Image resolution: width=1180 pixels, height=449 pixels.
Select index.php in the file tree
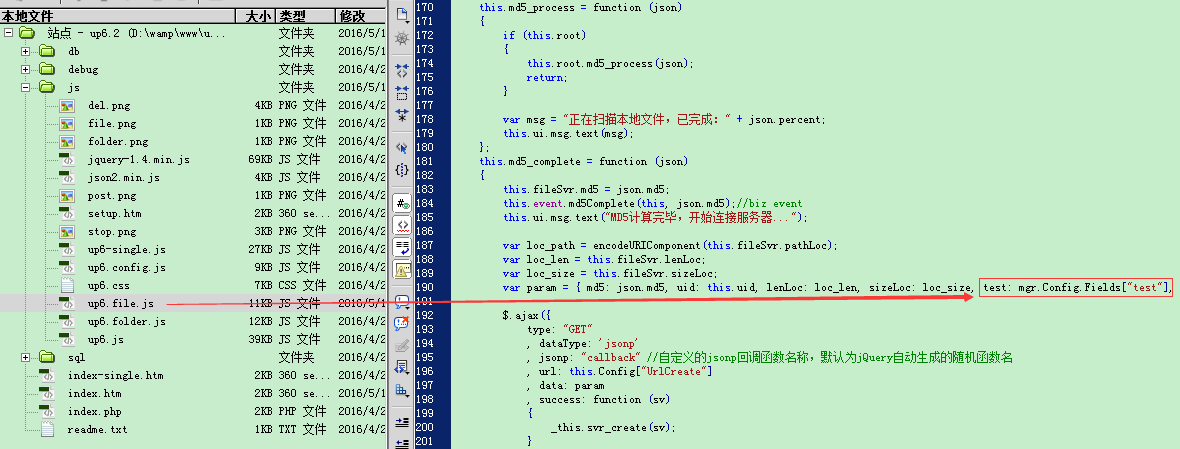[x=94, y=411]
